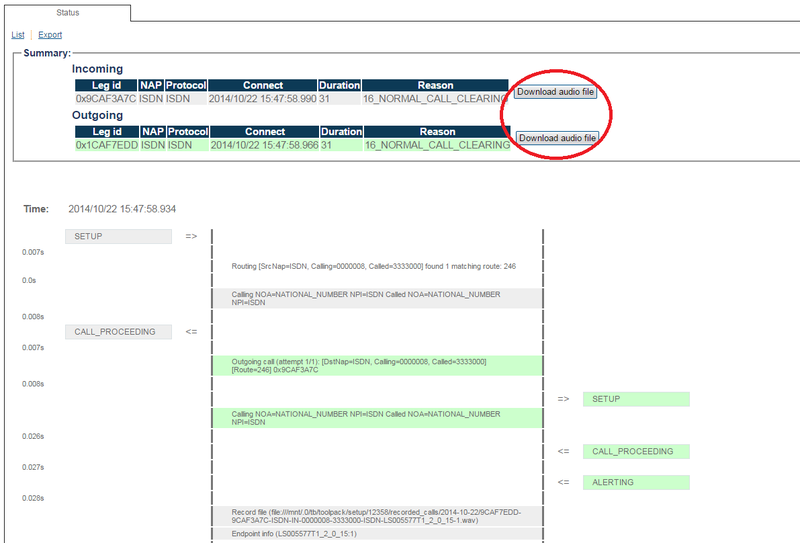Screen dimensions: 800x543
Task: Click the Duration header in the Incoming table
Action: (x=340, y=86)
